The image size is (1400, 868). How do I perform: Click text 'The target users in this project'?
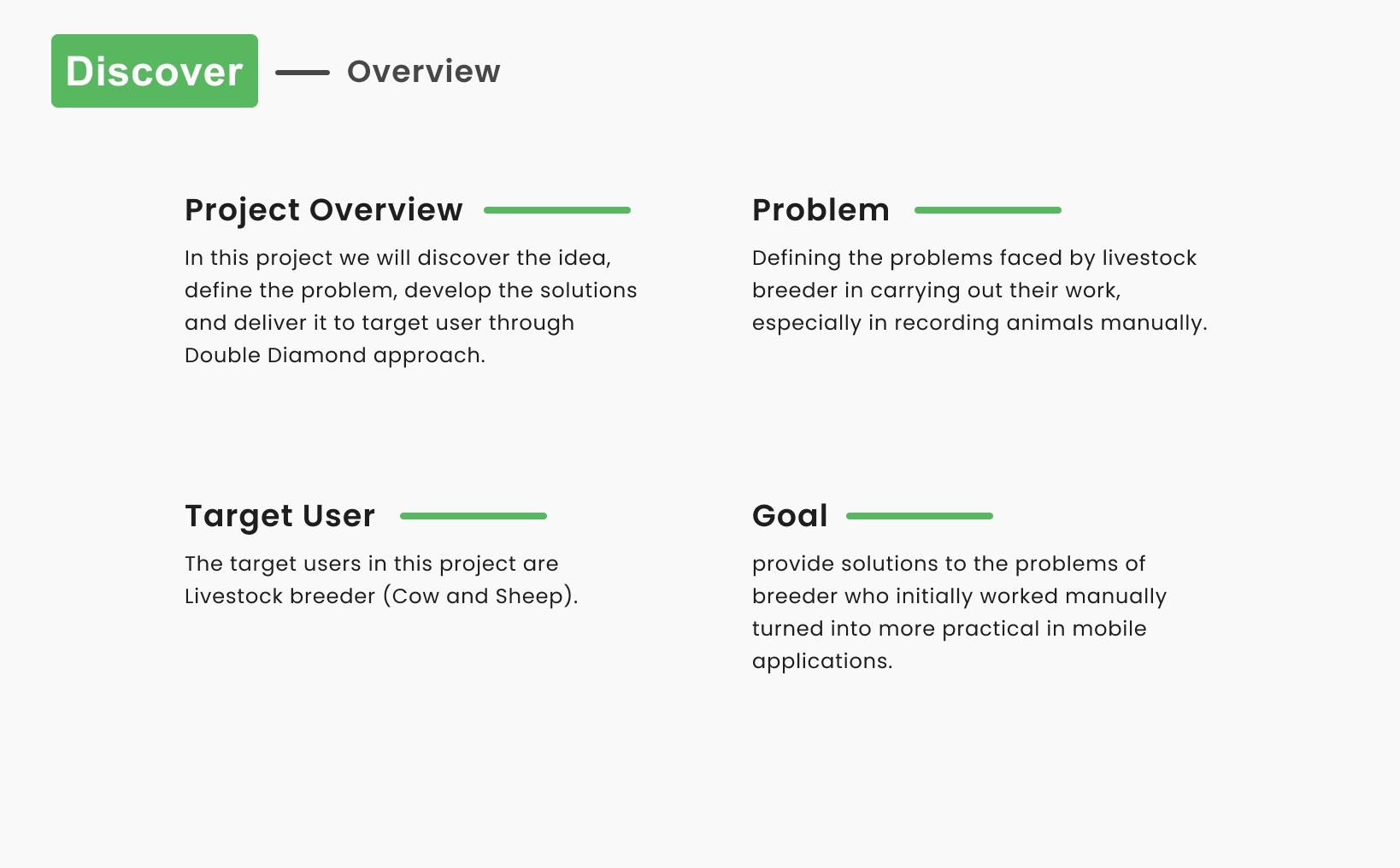[354, 564]
